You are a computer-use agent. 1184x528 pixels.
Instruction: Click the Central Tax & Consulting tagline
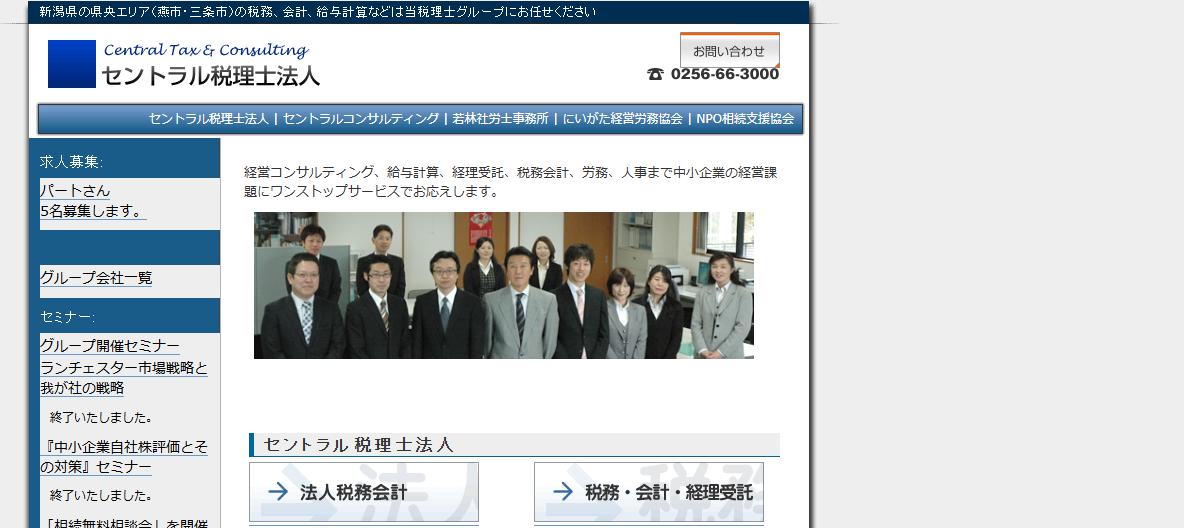point(206,51)
